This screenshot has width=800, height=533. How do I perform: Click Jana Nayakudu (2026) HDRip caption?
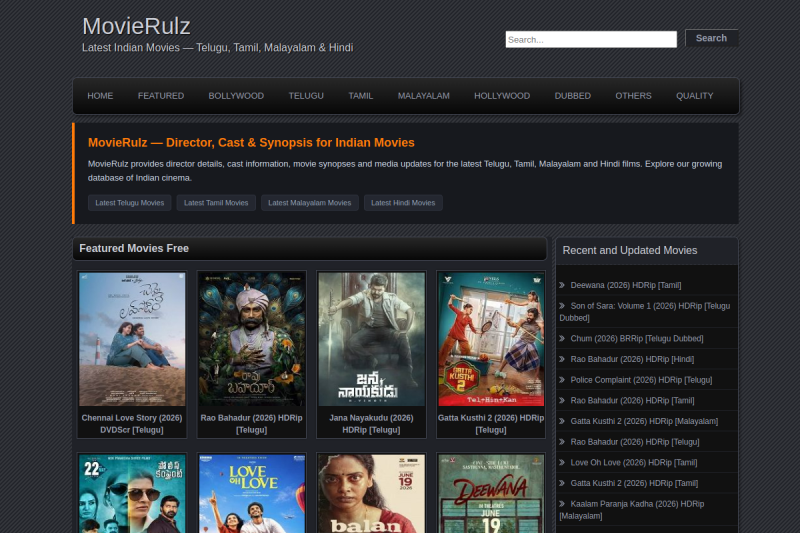(371, 424)
